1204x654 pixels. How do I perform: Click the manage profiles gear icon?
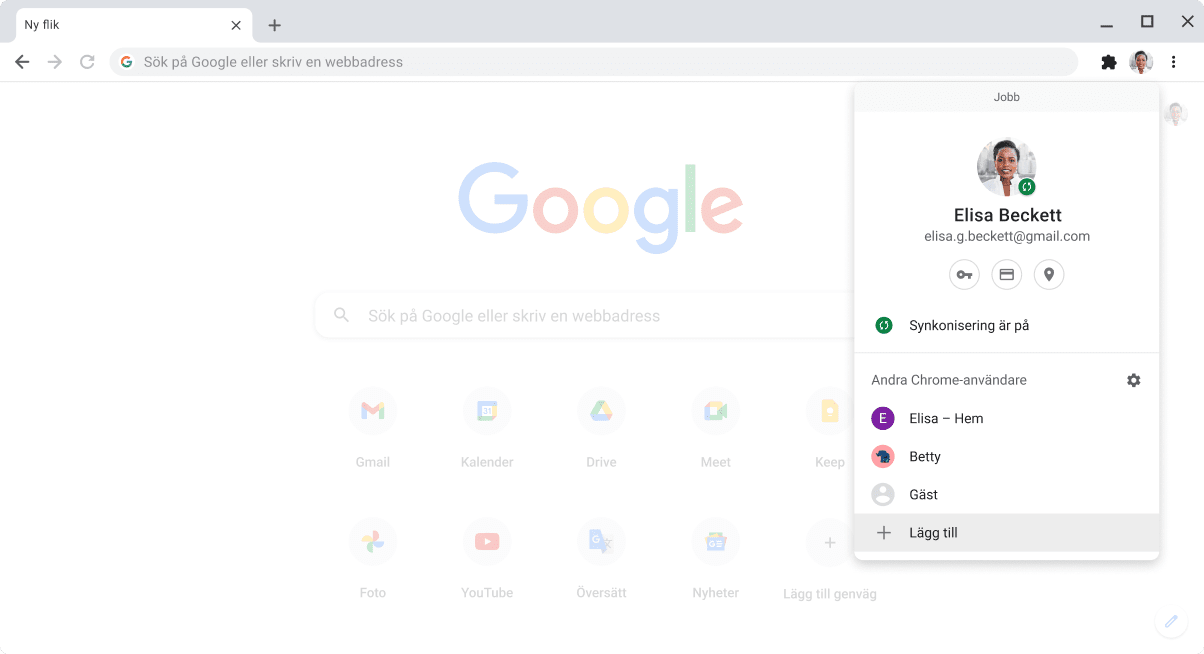pos(1133,380)
